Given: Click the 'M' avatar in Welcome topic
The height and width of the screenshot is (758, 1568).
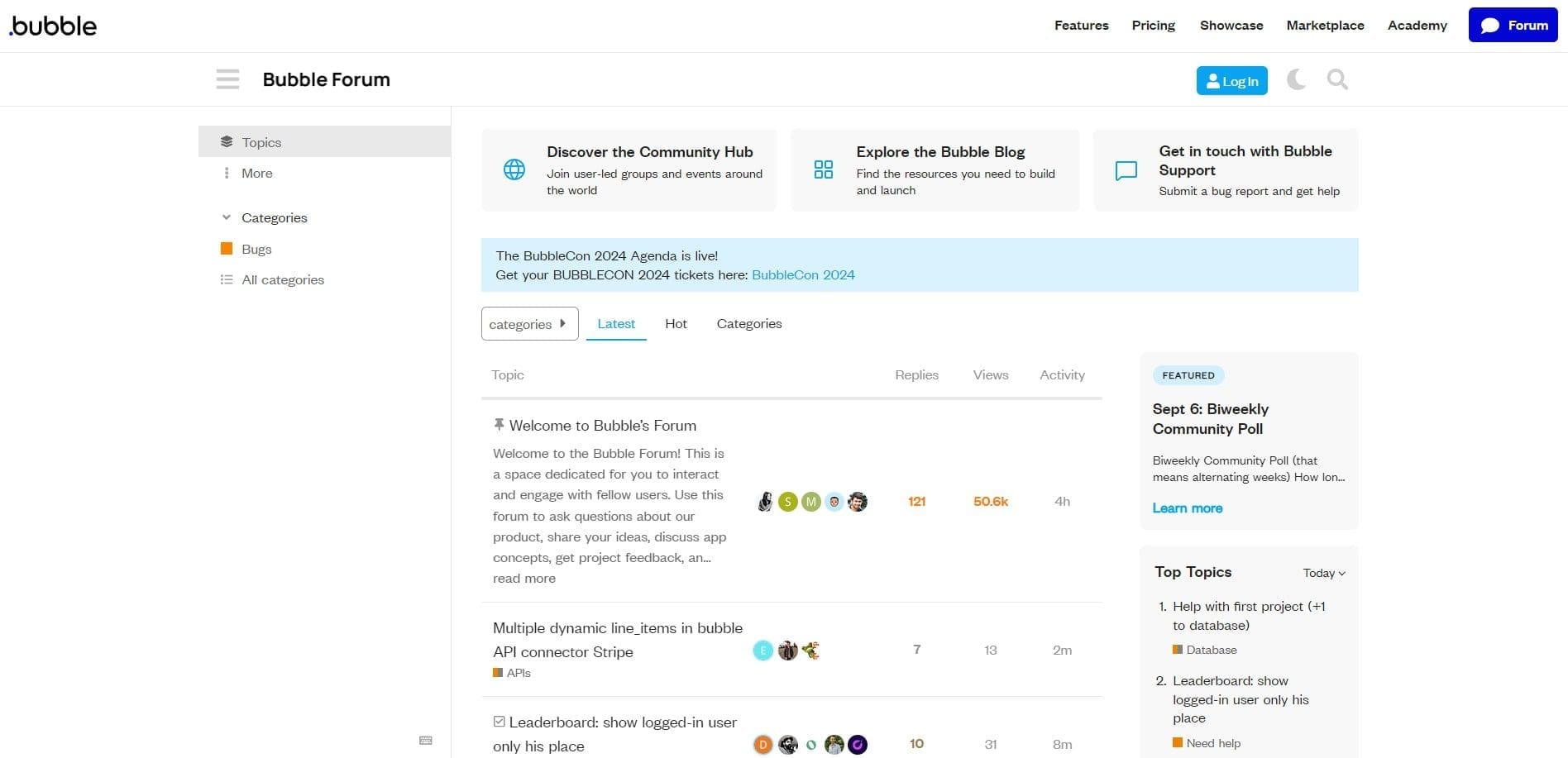Looking at the screenshot, I should click(x=811, y=502).
